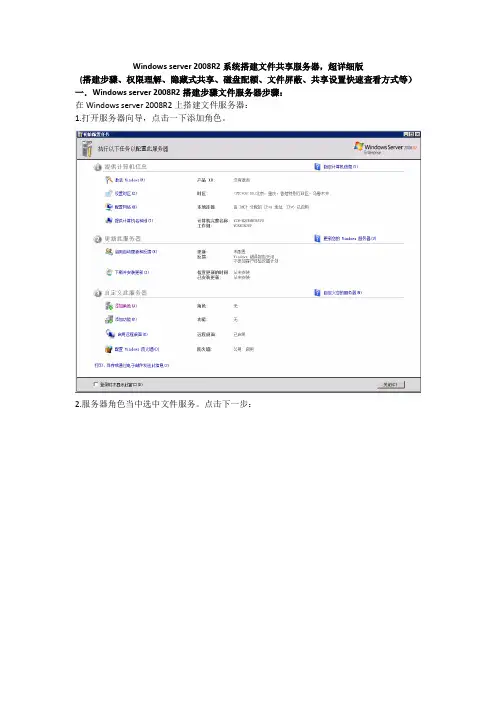
Task: Click the 提供计算机信息 section heading
Action: (125, 167)
